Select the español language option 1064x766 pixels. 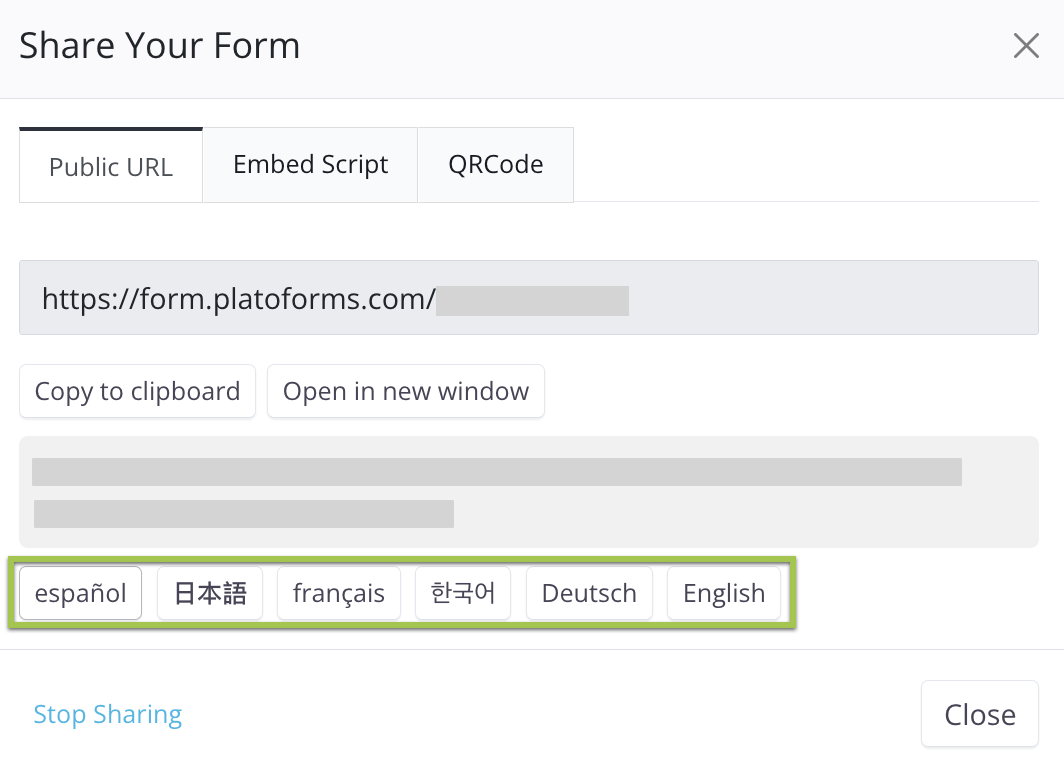pos(79,593)
